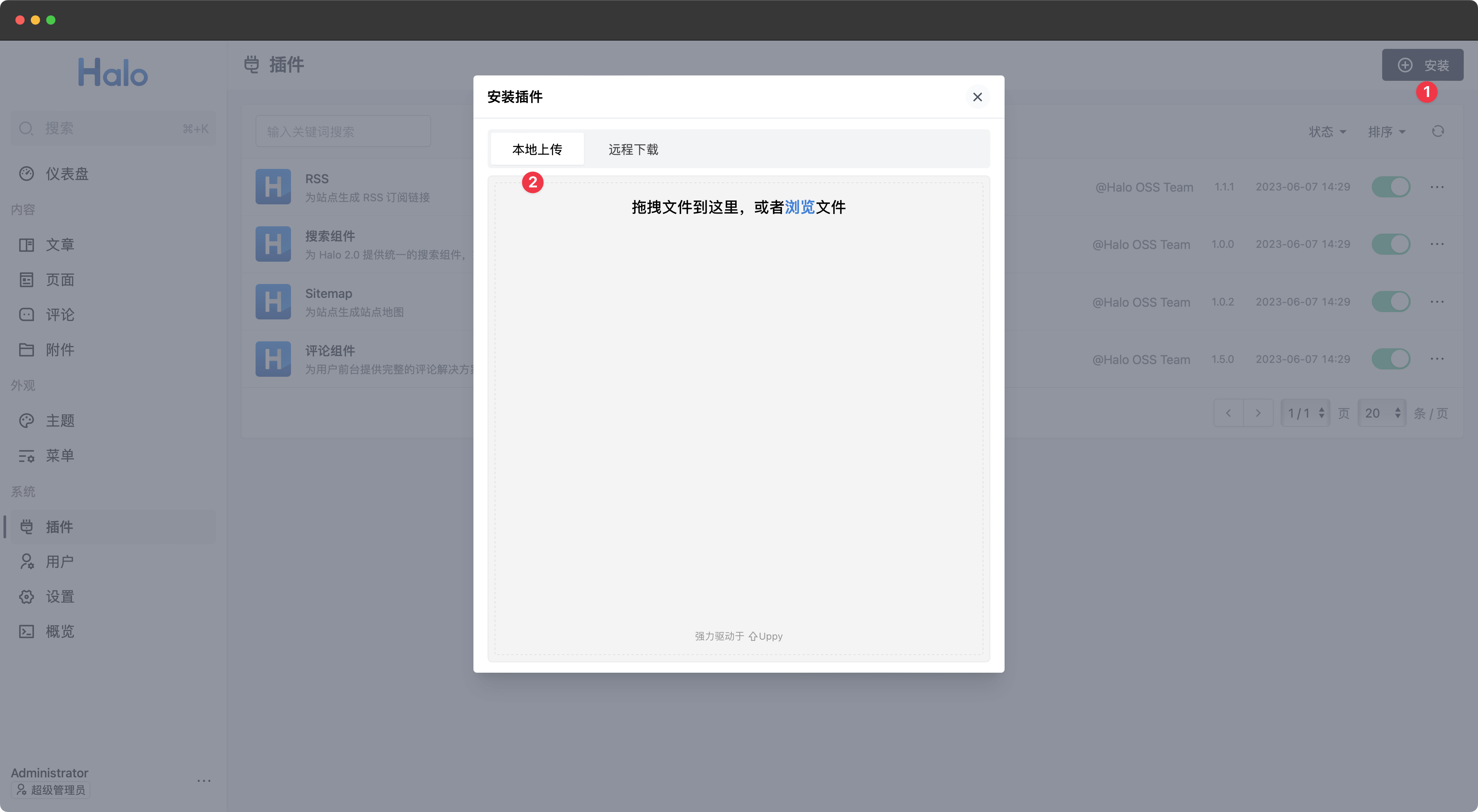Open more options for Sitemap plugin

tap(1437, 302)
